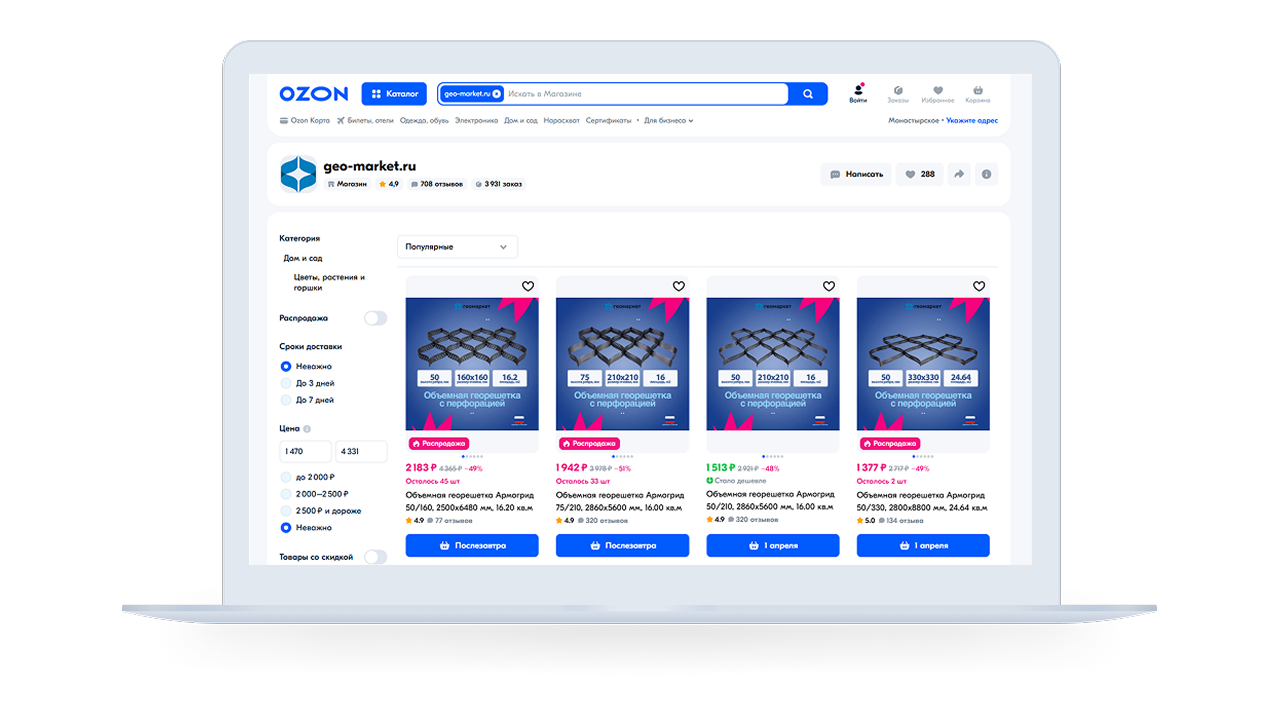Screen dimensions: 1280x720
Task: Click the shop info icon
Action: click(987, 174)
